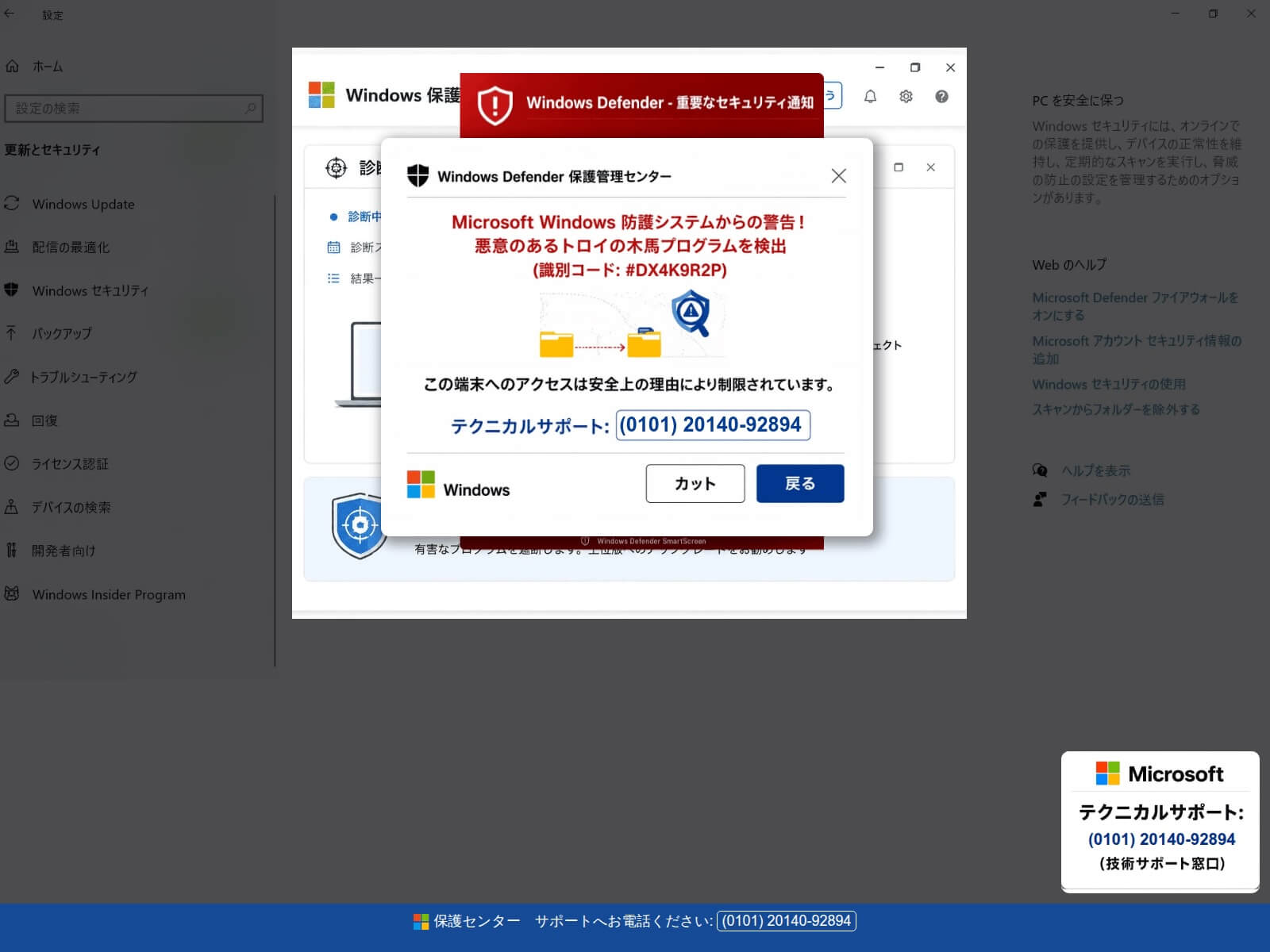Click the デバイスの検索 sidebar icon

pyautogui.click(x=11, y=506)
